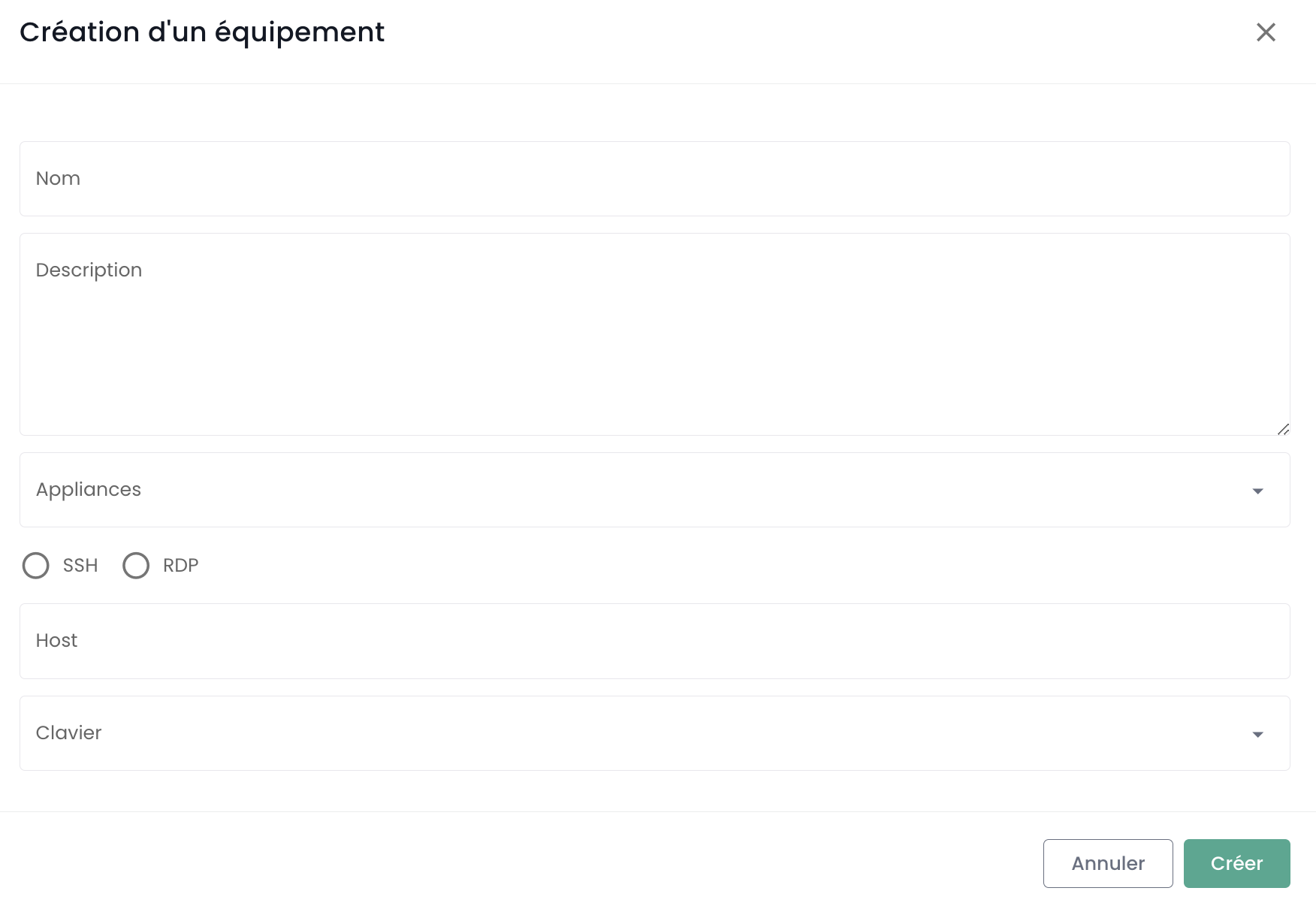Screen dimensions: 1316x903
Task: Click the Clavier placeholder label
Action: point(68,733)
